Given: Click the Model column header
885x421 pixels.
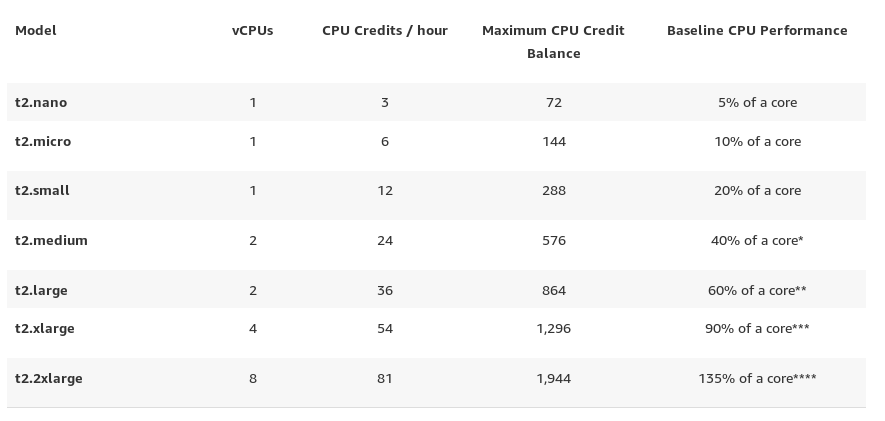Looking at the screenshot, I should point(36,30).
